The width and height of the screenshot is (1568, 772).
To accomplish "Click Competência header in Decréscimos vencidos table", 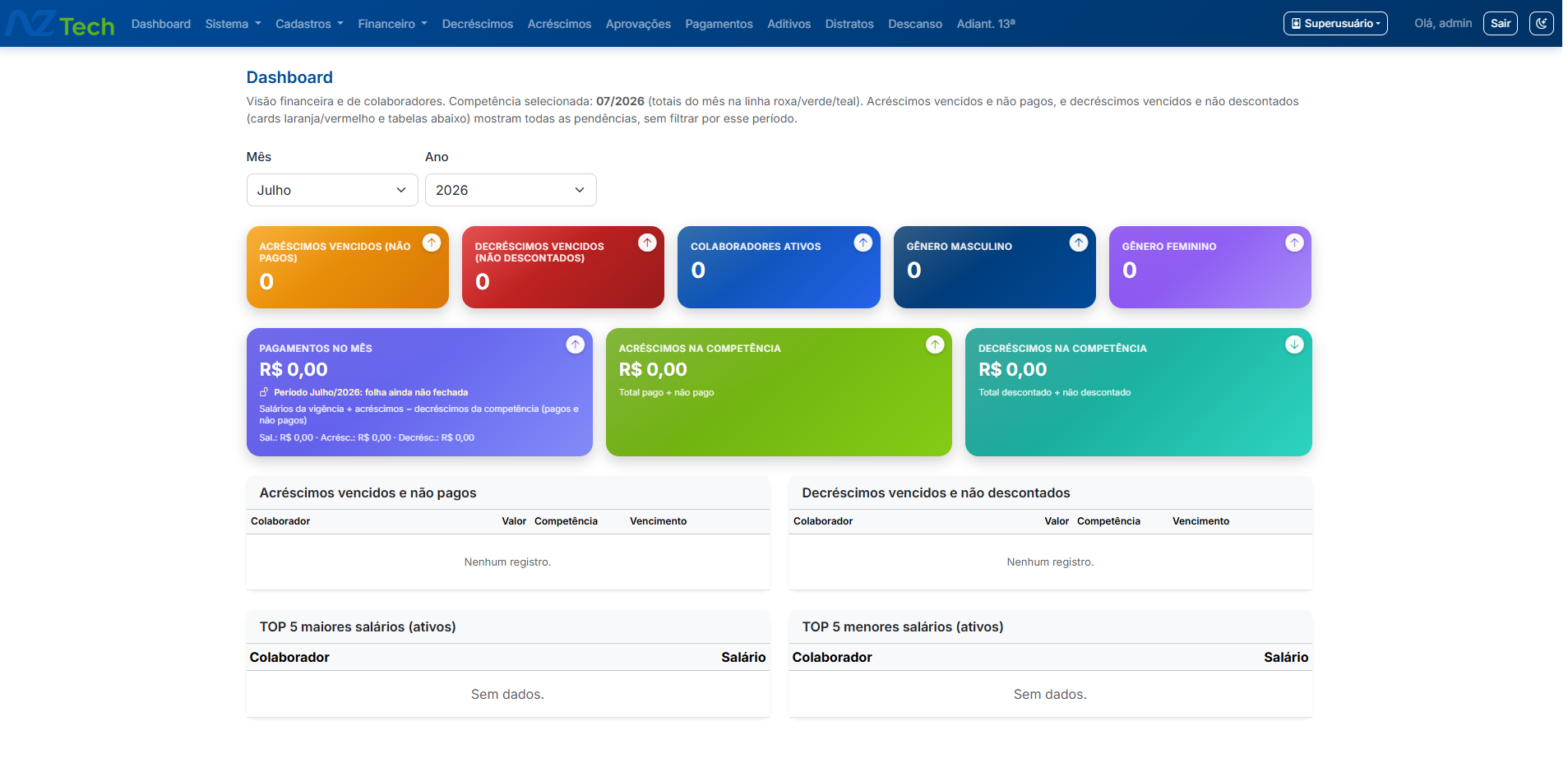I will click(1108, 521).
